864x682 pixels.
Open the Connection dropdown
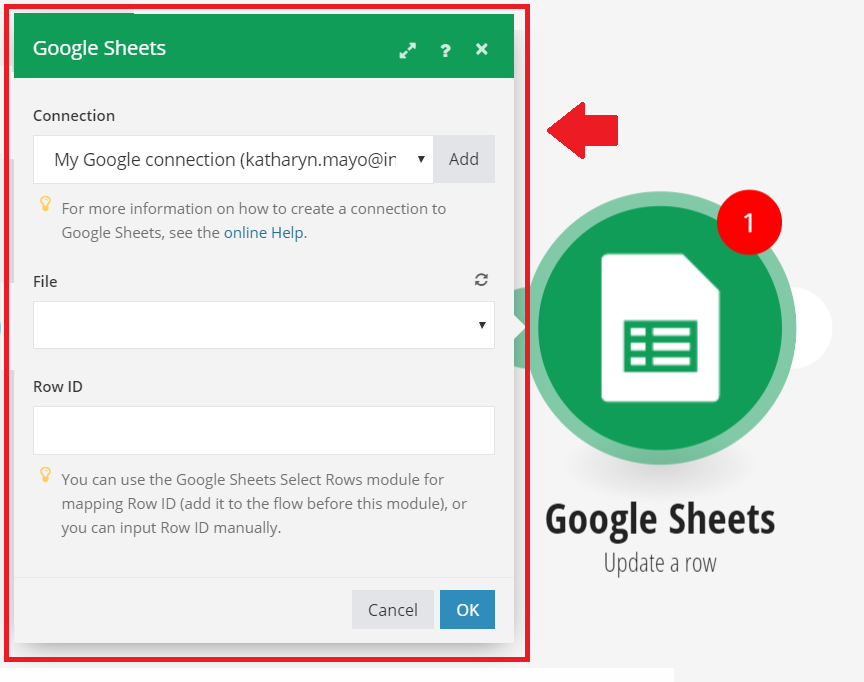[233, 159]
